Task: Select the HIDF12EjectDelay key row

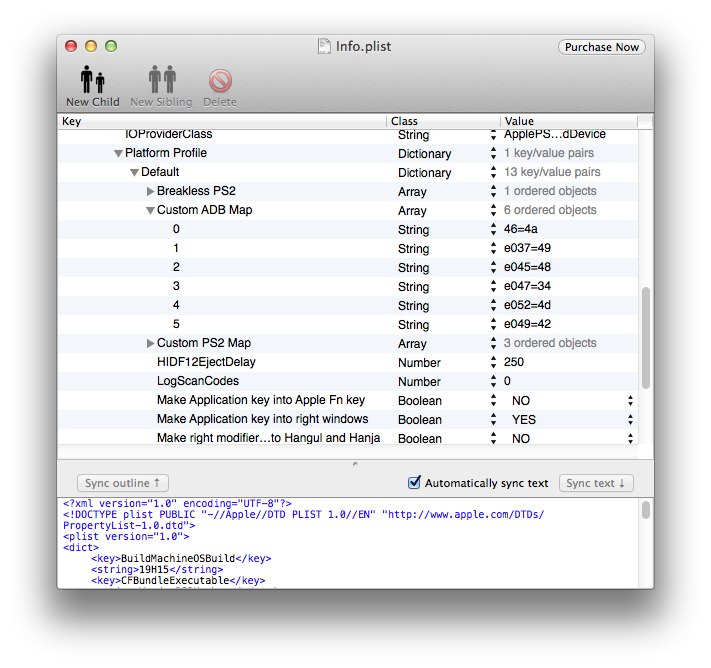Action: click(206, 362)
